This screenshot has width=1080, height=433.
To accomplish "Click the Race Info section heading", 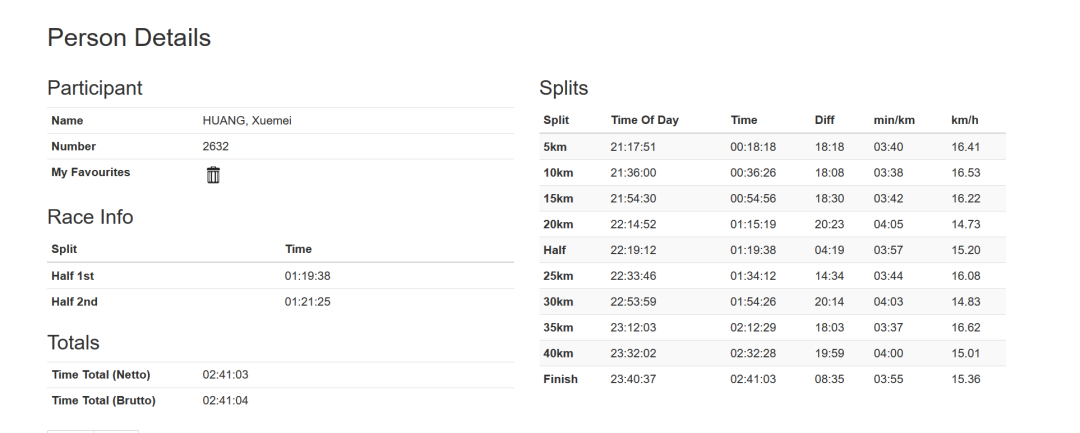I will coord(90,217).
